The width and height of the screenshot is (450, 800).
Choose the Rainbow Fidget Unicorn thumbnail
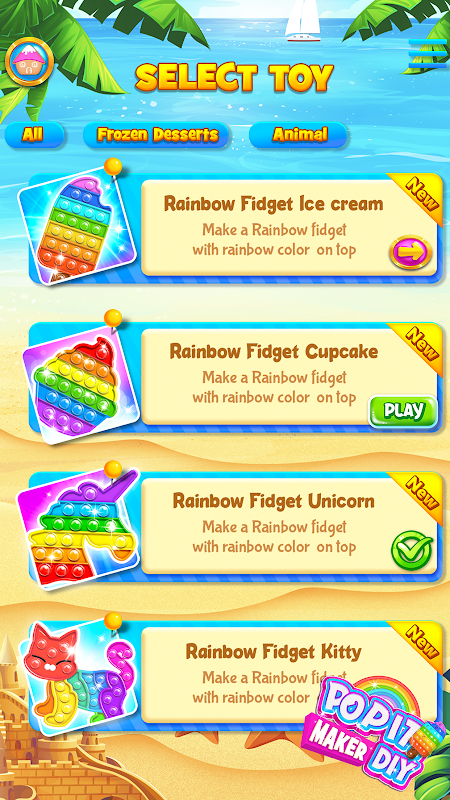click(78, 529)
